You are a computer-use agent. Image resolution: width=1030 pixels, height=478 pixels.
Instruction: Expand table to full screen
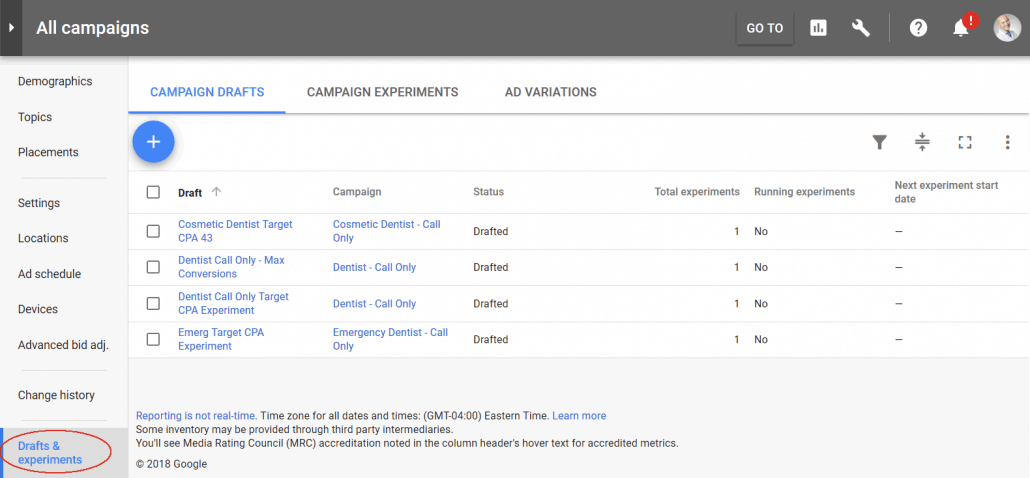pos(965,142)
